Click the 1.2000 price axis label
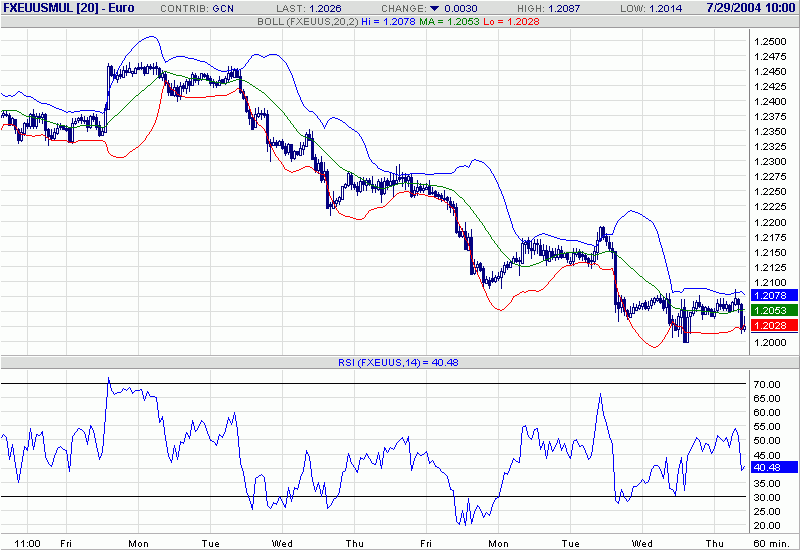The height and width of the screenshot is (550, 800). pyautogui.click(x=770, y=343)
